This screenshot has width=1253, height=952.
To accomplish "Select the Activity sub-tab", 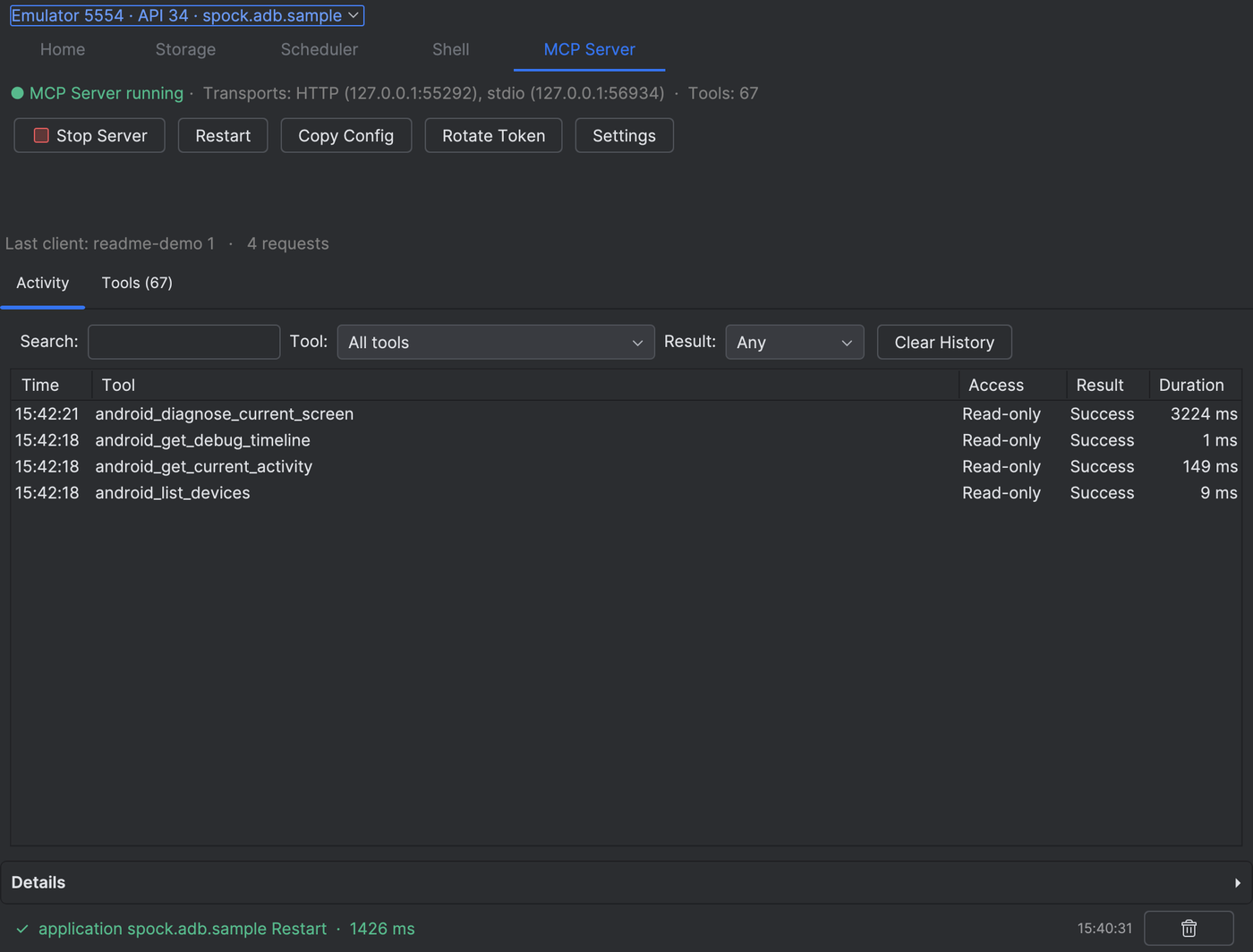I will pos(43,283).
